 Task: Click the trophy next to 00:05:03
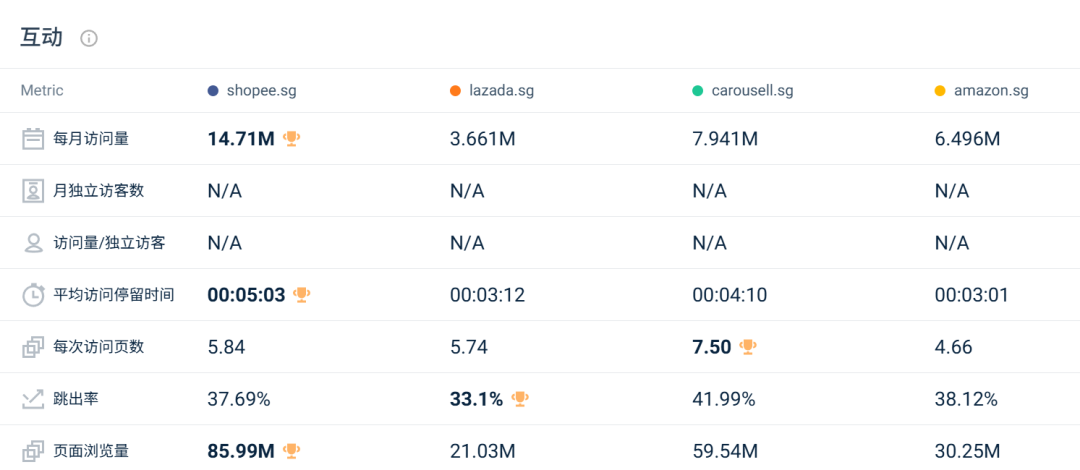pos(302,295)
